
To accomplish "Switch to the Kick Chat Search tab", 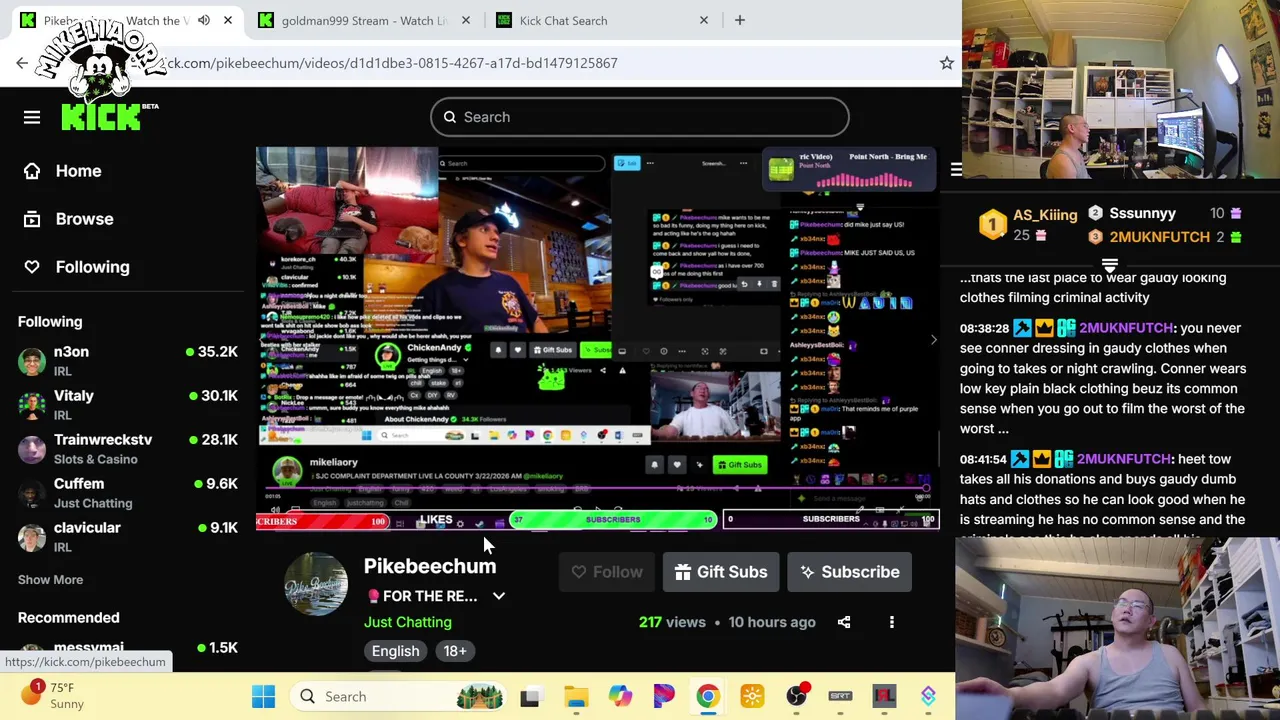I will point(603,20).
